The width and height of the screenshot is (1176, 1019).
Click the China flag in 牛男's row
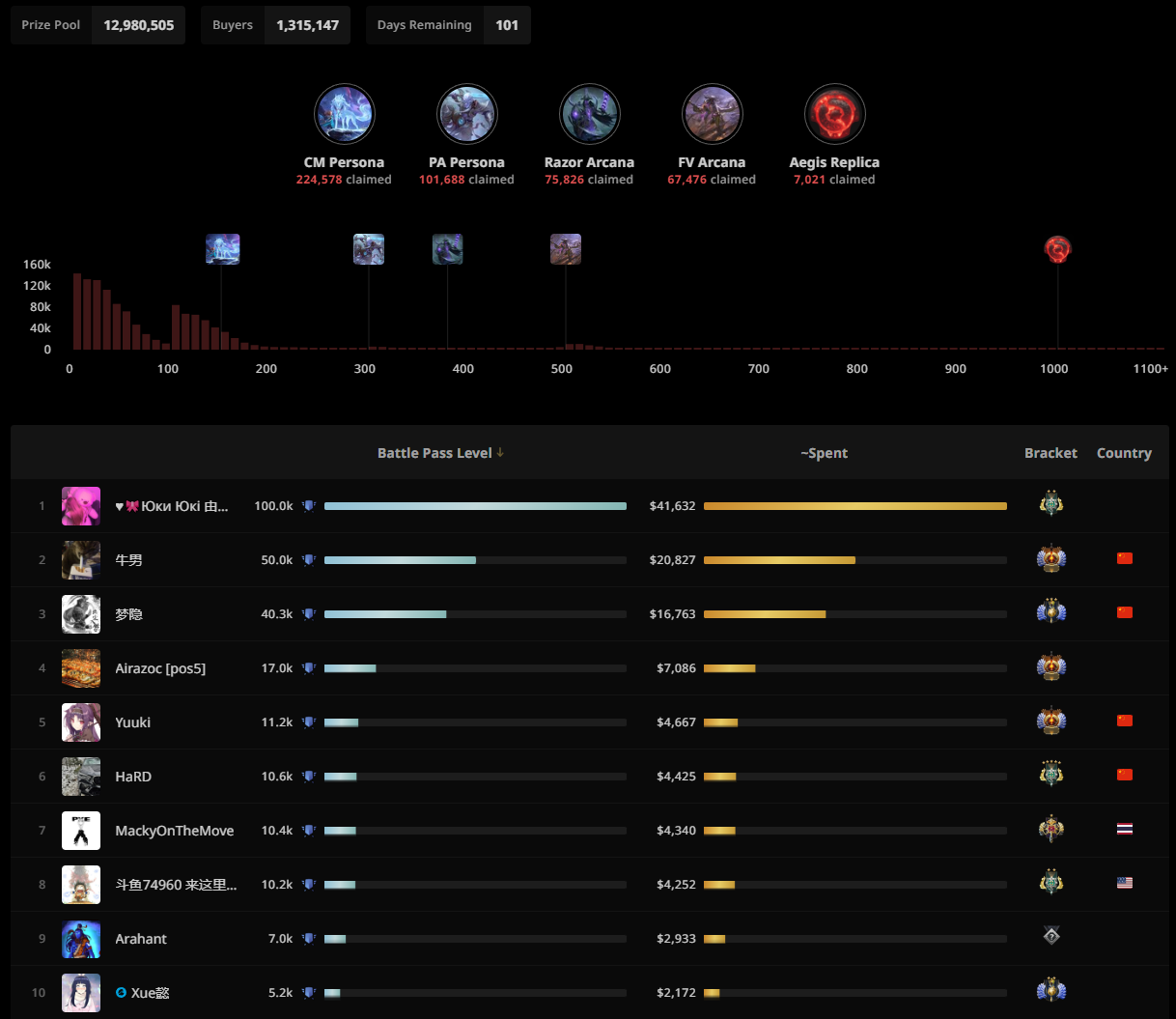[x=1125, y=558]
